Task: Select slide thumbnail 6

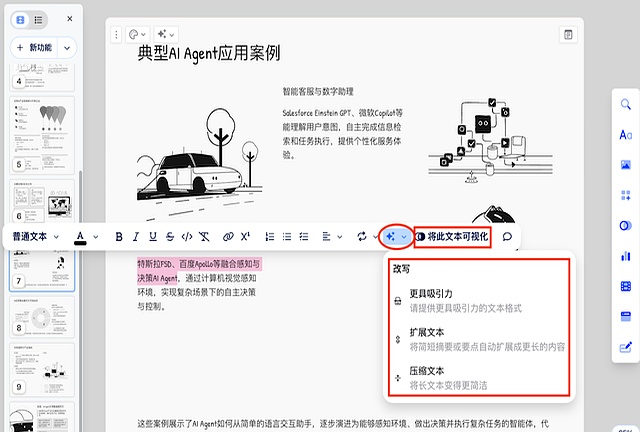Action: coord(42,201)
